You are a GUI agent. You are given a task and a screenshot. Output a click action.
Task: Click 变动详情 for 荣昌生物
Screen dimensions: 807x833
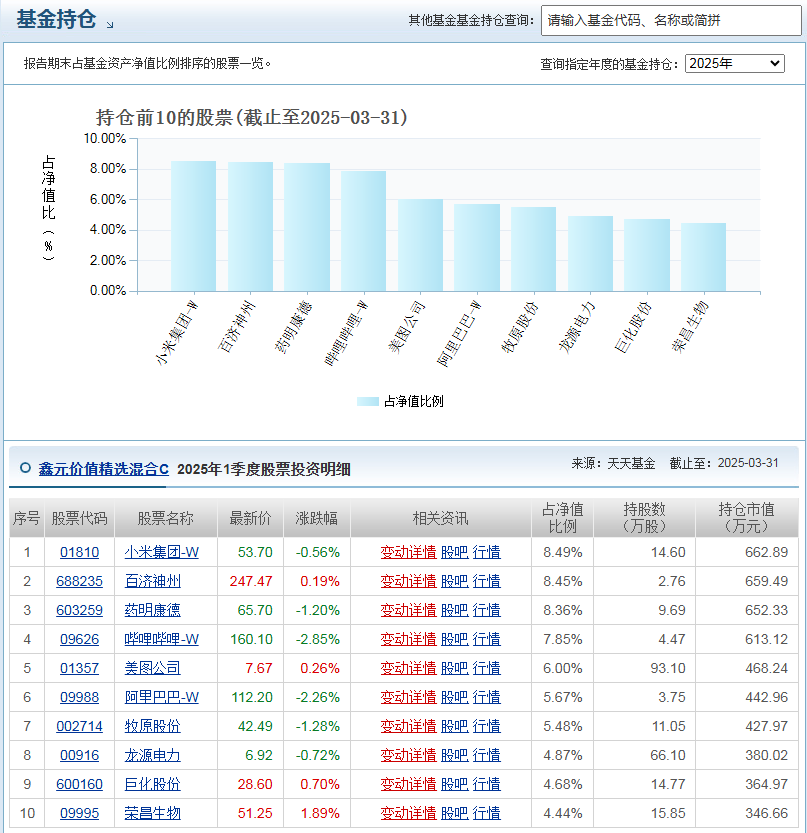(408, 813)
